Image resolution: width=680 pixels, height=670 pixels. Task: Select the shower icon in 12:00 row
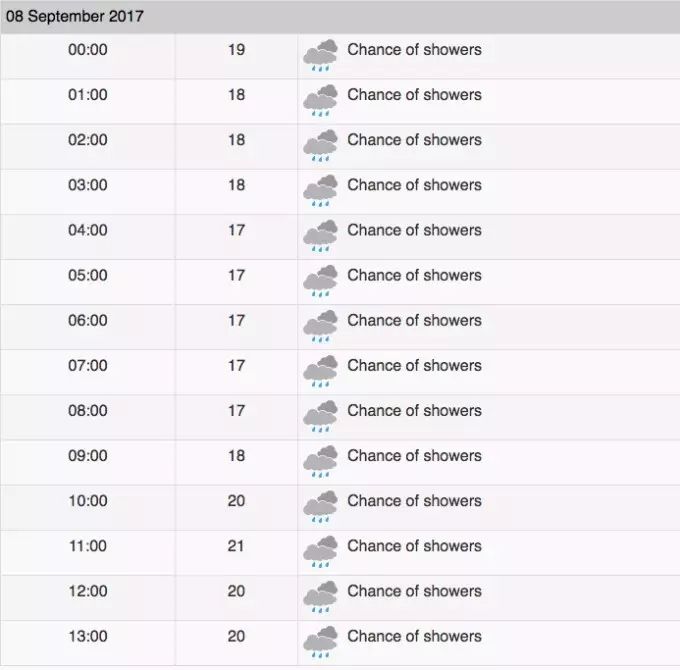point(320,596)
